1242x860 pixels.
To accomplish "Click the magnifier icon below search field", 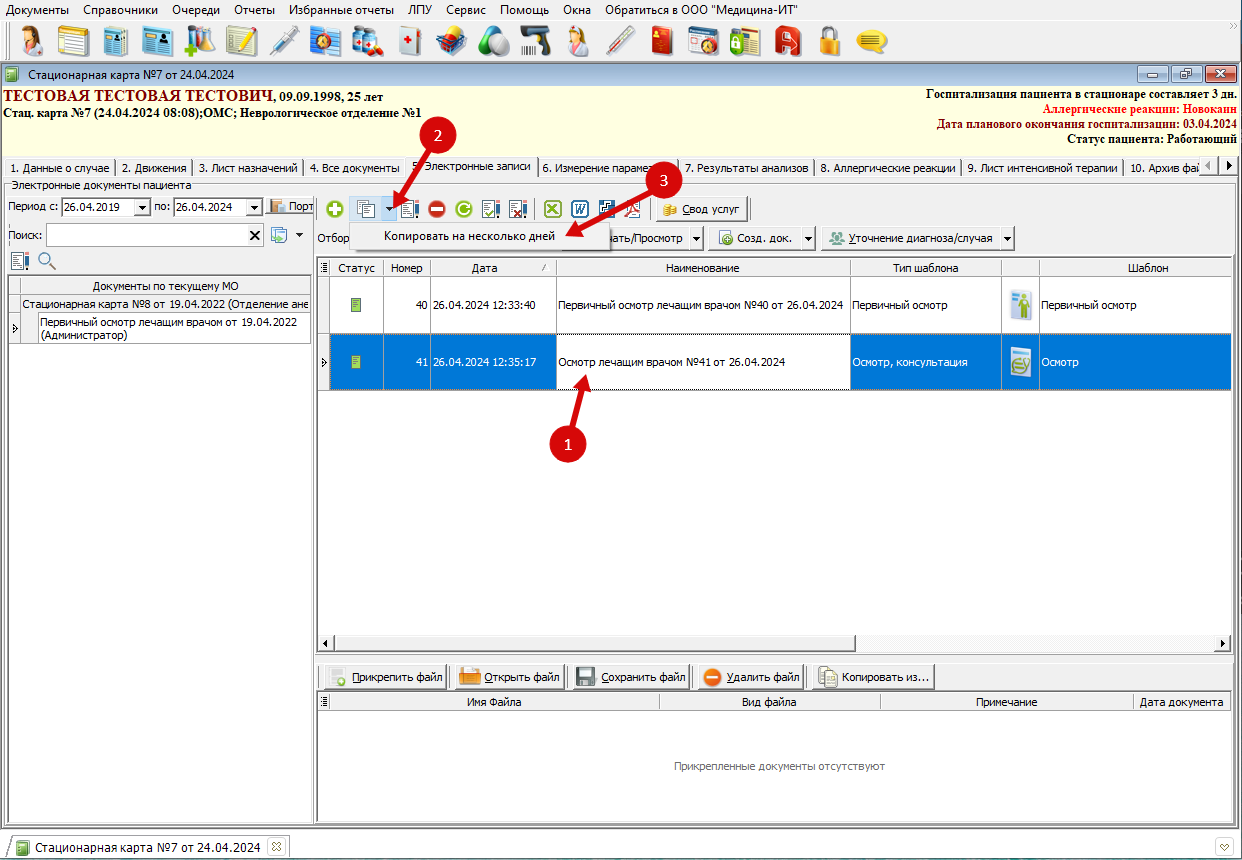I will coord(46,262).
